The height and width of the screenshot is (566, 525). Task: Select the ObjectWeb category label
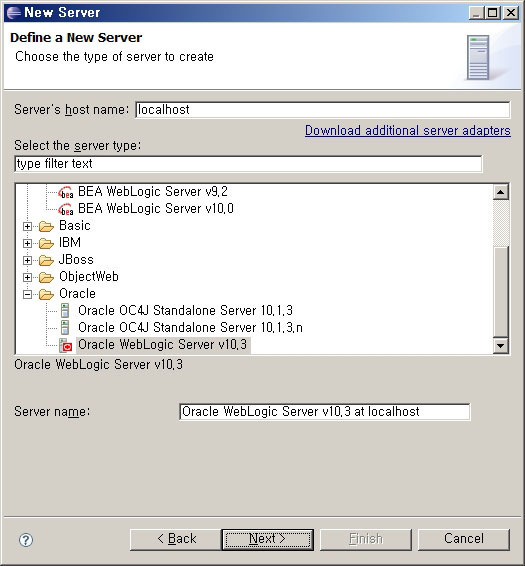pos(89,277)
